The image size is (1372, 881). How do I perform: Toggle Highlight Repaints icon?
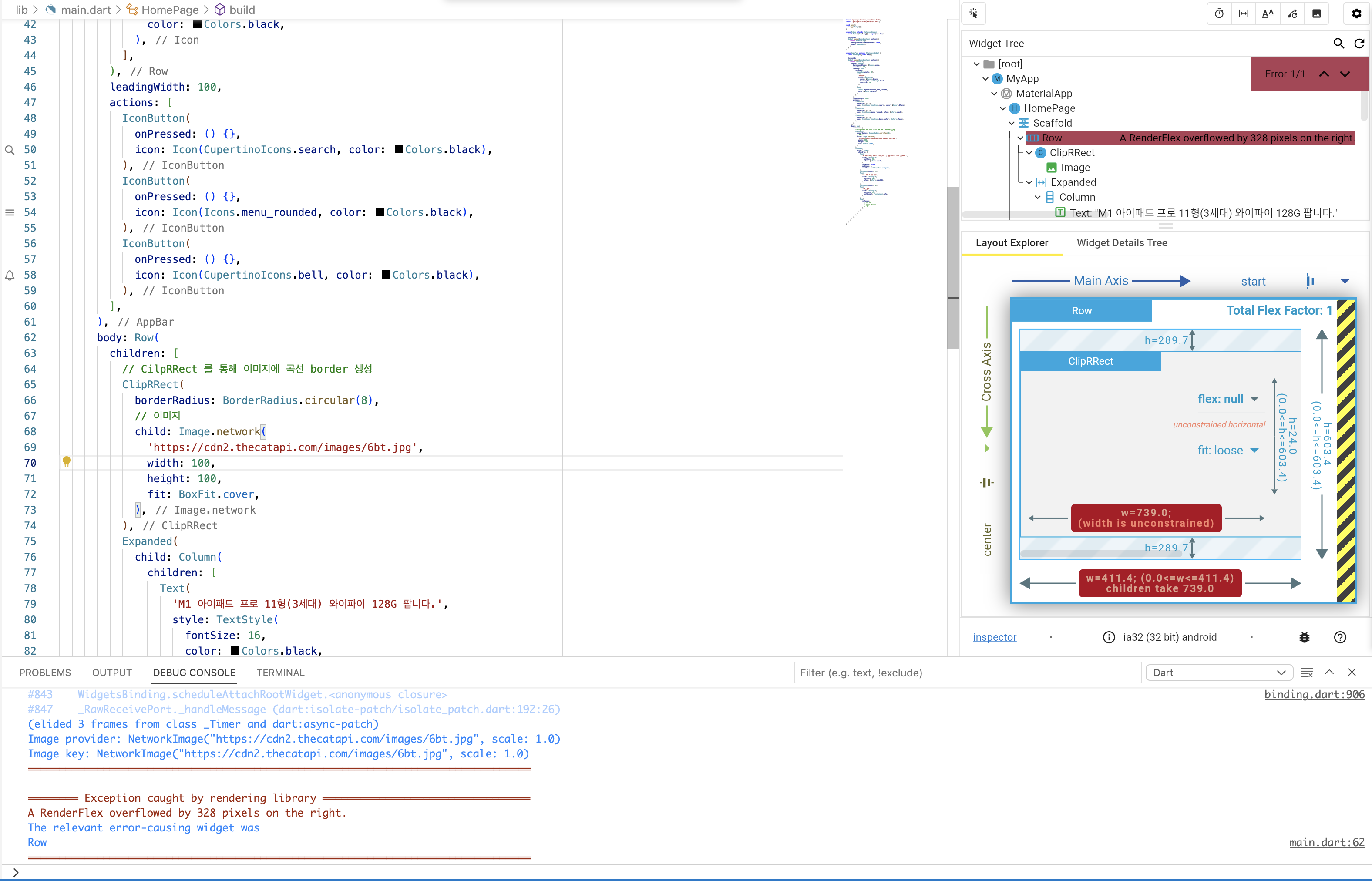click(1292, 14)
